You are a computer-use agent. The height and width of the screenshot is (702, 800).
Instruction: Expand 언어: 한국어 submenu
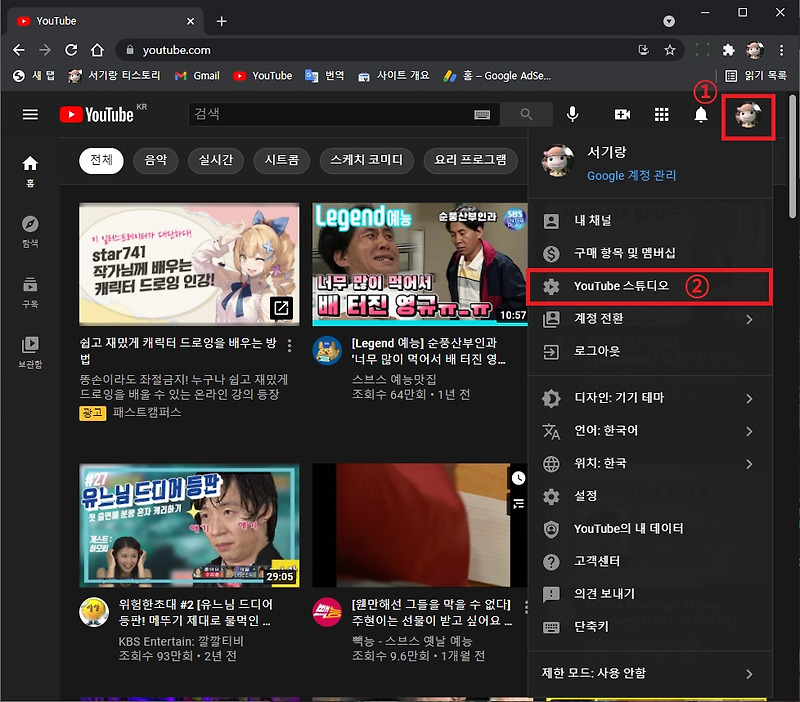[650, 431]
